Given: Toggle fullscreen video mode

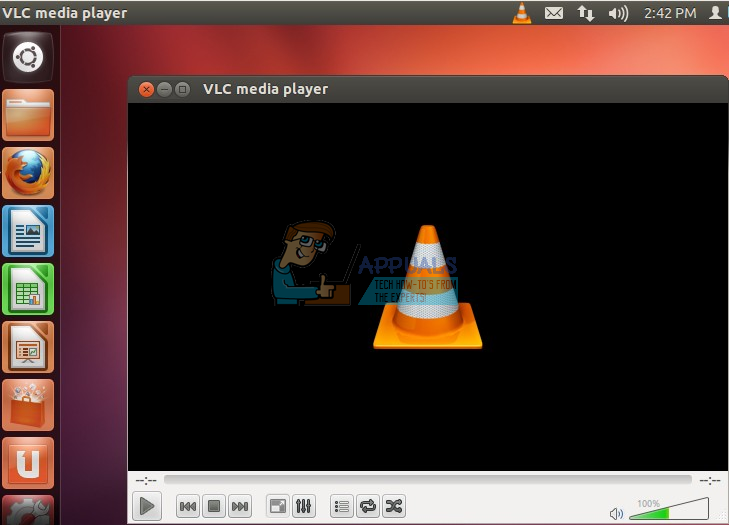Looking at the screenshot, I should 277,507.
